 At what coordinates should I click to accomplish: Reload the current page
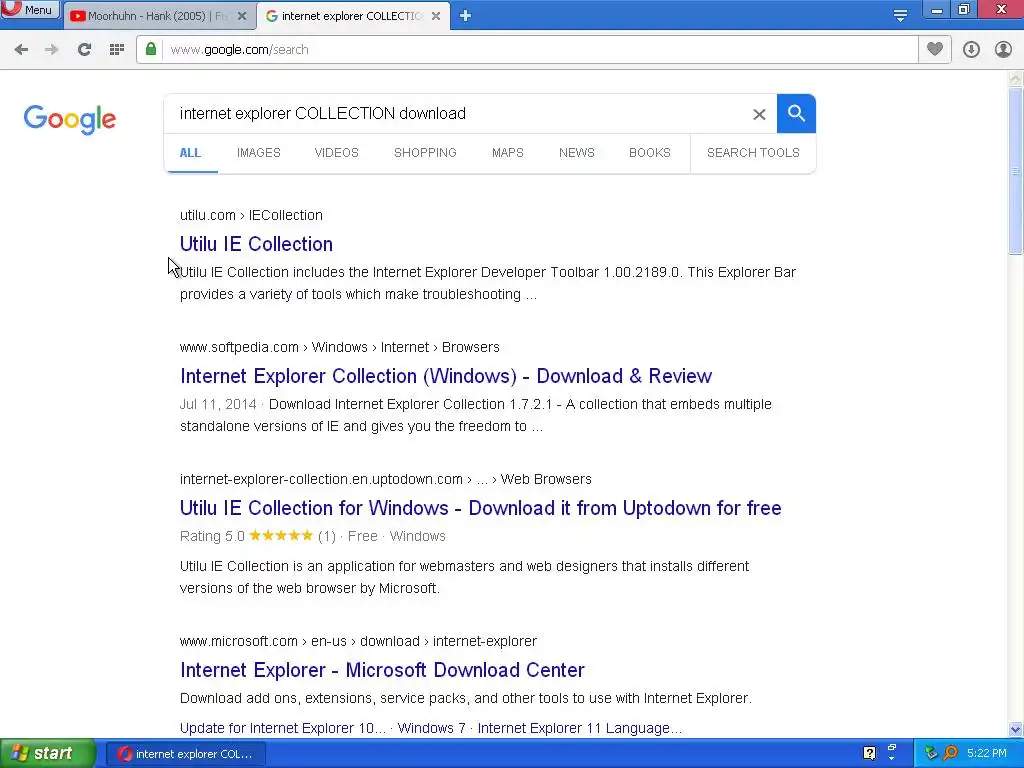coord(84,50)
